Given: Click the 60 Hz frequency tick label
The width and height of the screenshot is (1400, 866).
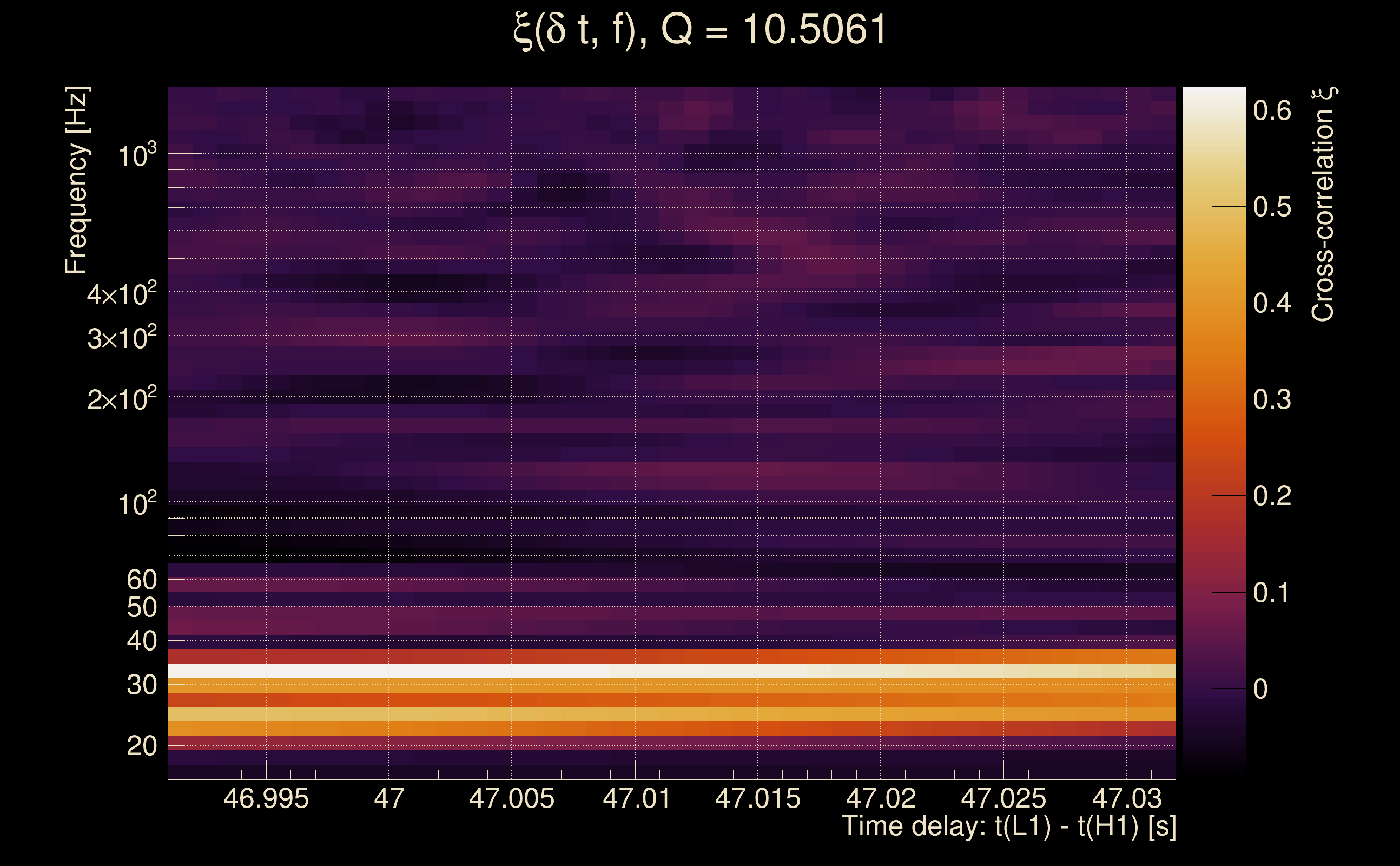Looking at the screenshot, I should click(141, 580).
